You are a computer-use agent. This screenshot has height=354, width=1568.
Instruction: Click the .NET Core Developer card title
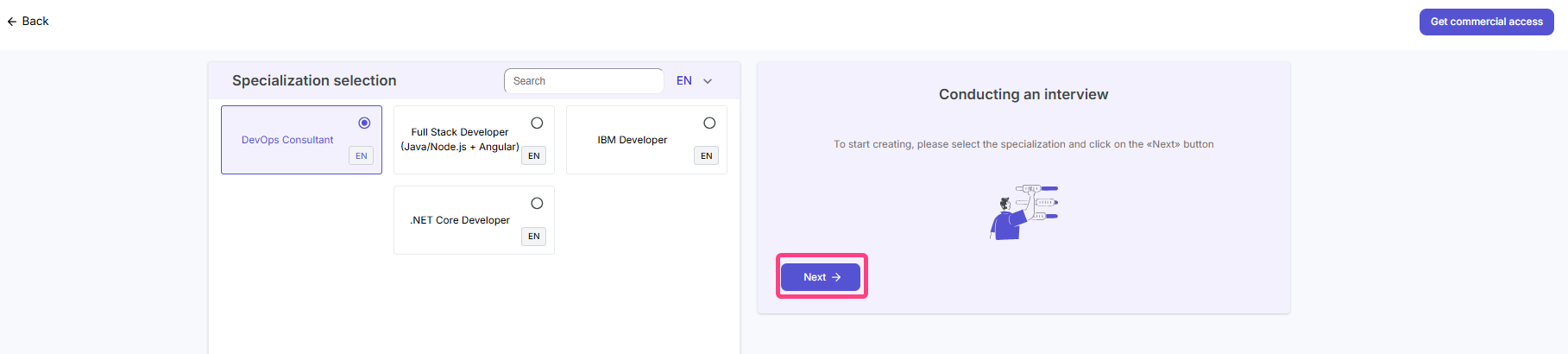coord(460,220)
